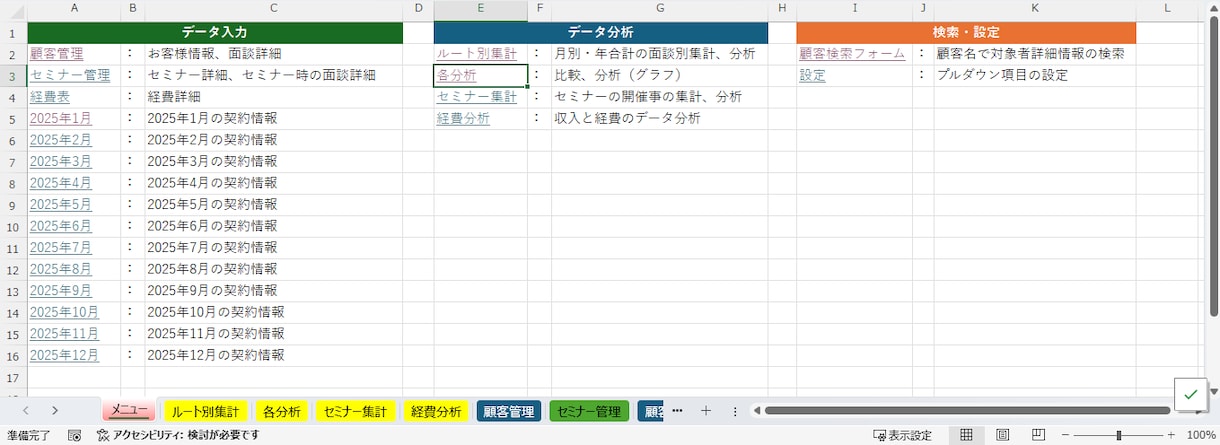Switch to the 顧客管理 sheet tab
Image resolution: width=1220 pixels, height=445 pixels.
point(508,411)
